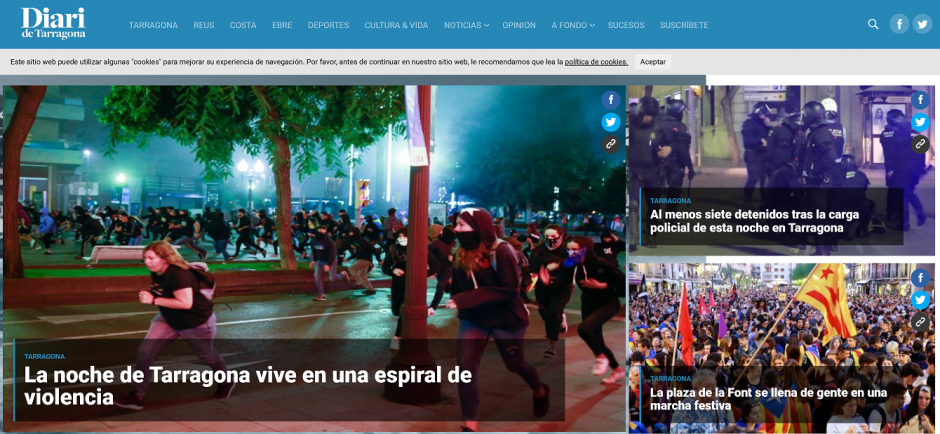Open the search magnifier icon in header
The width and height of the screenshot is (940, 434).
tap(873, 24)
